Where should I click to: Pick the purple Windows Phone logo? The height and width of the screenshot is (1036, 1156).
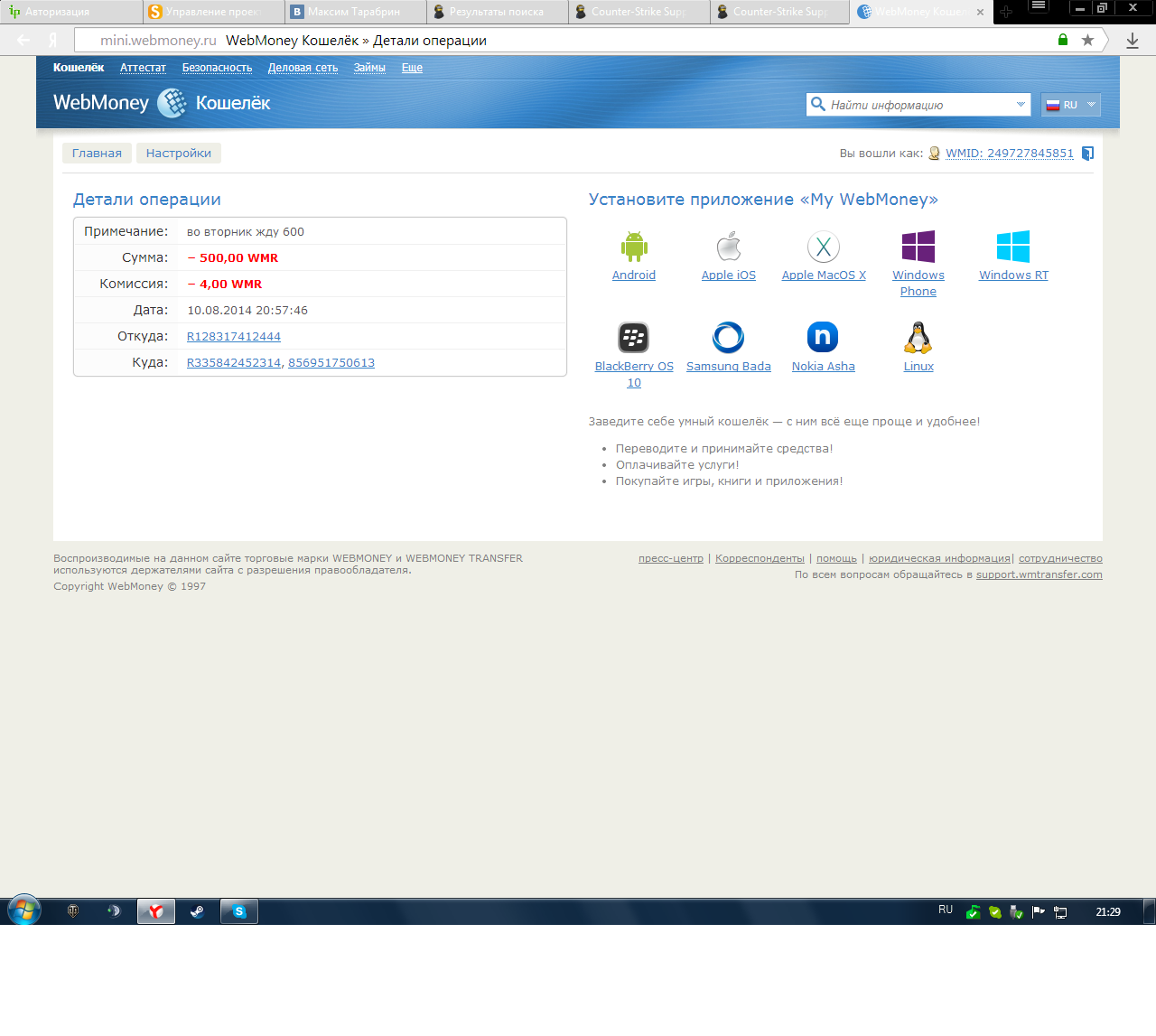[918, 247]
